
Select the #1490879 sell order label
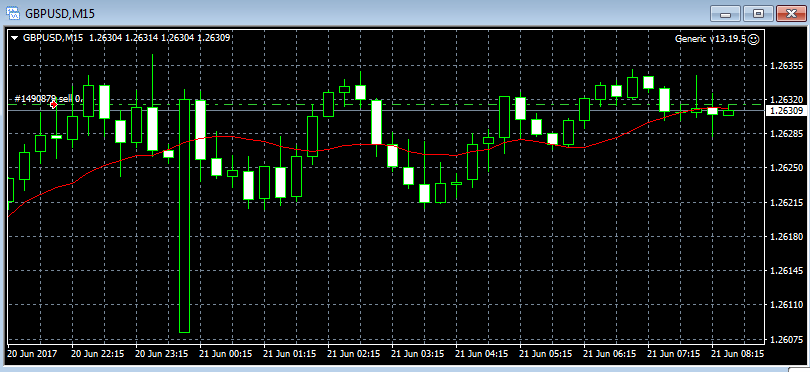pyautogui.click(x=48, y=98)
